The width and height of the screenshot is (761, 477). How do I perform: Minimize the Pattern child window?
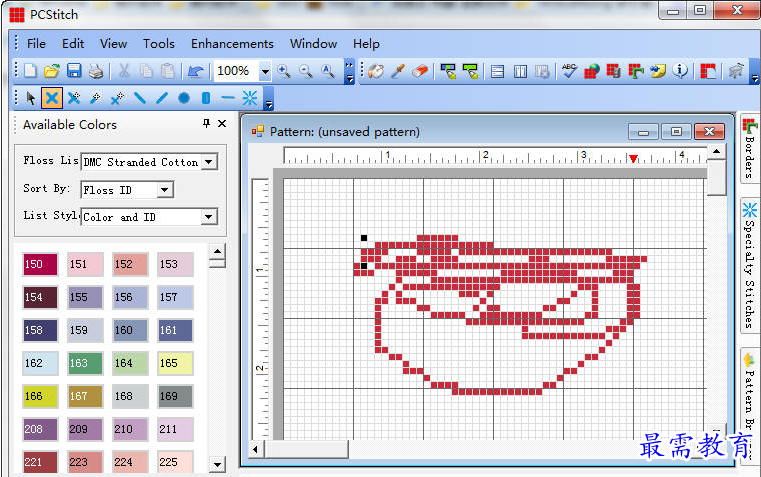tap(644, 132)
